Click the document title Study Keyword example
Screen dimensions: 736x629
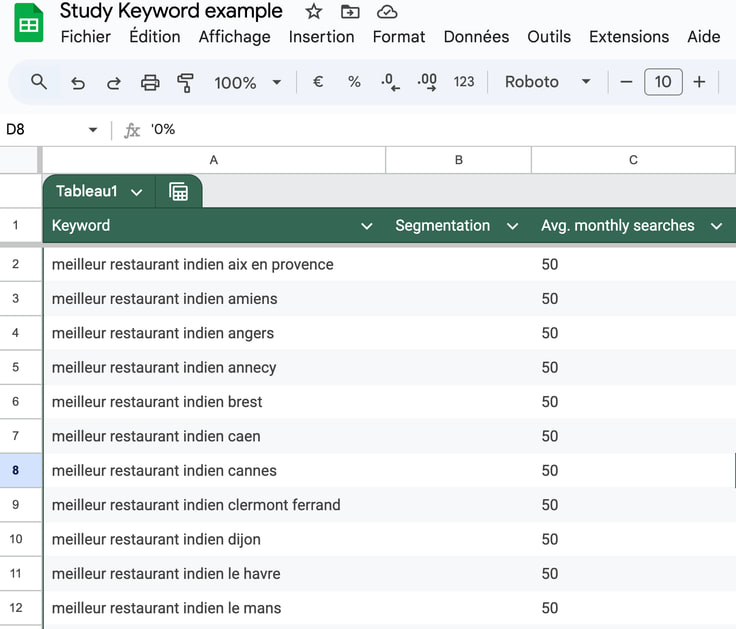(x=171, y=11)
